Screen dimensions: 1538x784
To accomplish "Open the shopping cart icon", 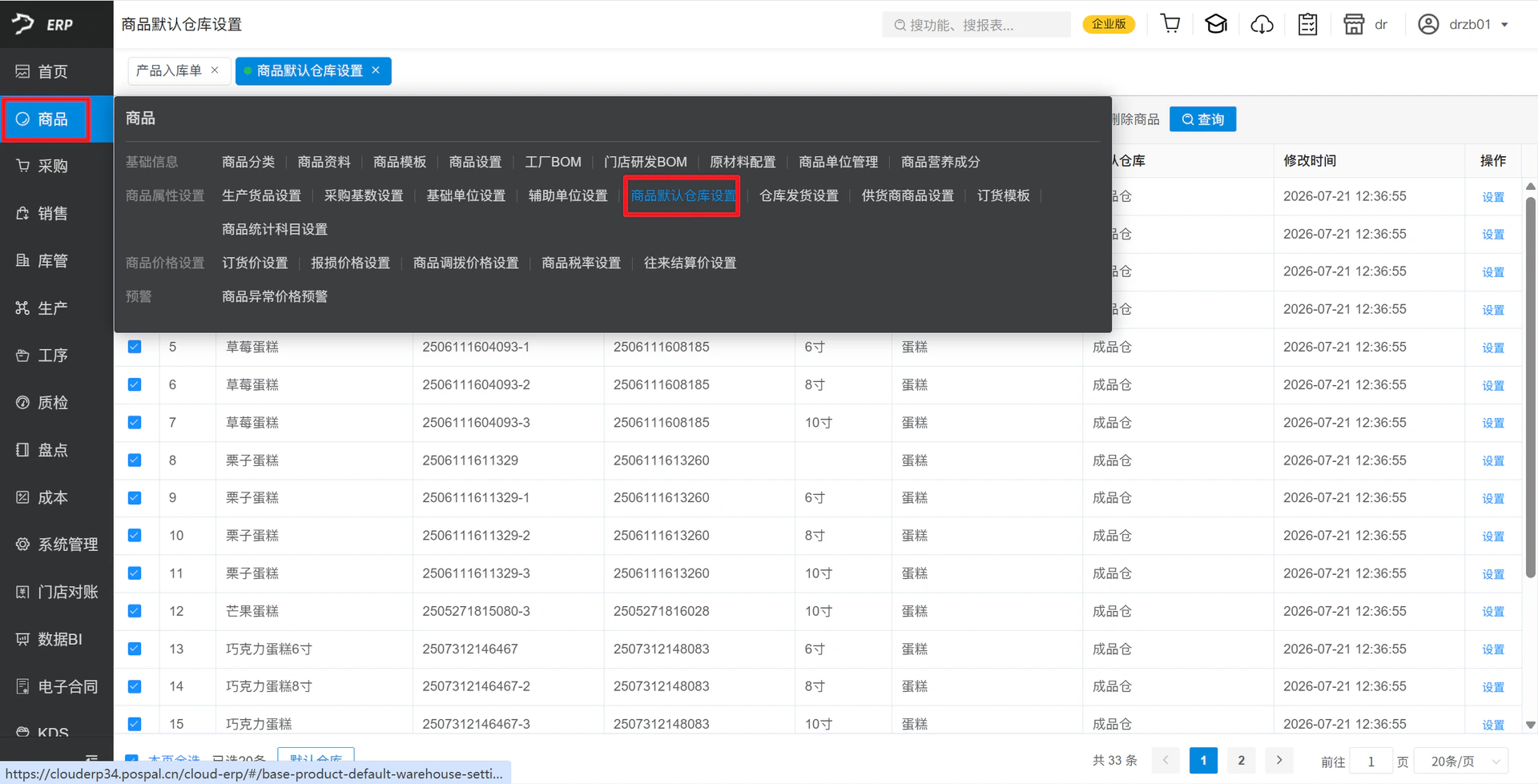I will tap(1170, 24).
